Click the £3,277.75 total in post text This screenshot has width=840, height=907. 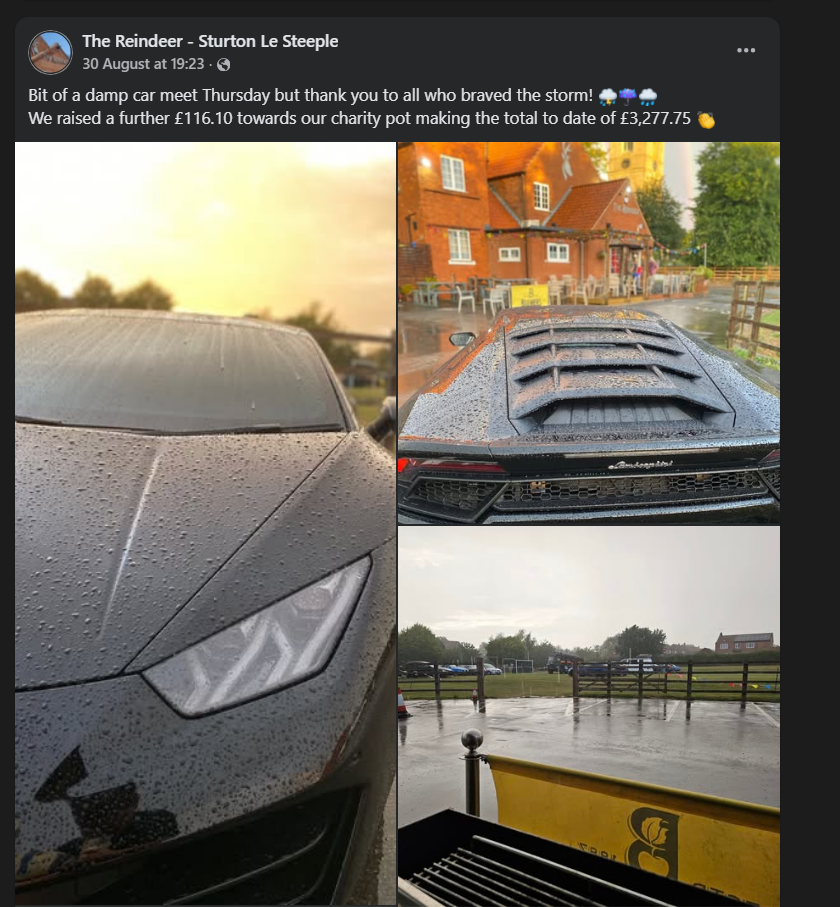tap(655, 119)
